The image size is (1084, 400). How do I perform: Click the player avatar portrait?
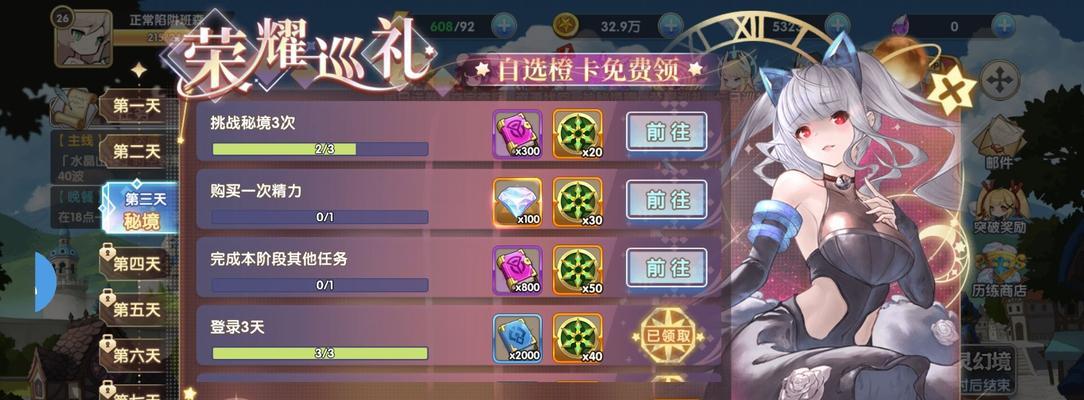click(83, 38)
